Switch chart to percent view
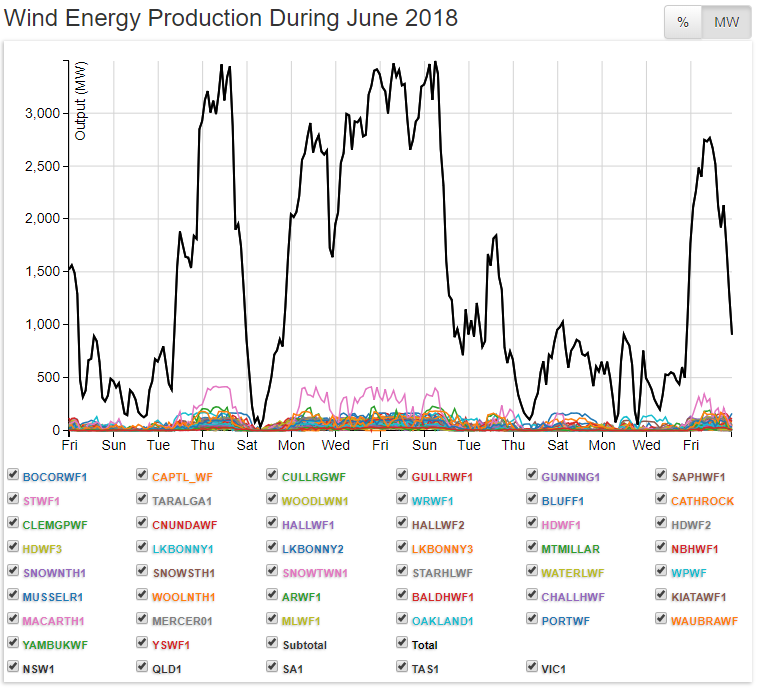This screenshot has height=691, width=758. tap(683, 23)
